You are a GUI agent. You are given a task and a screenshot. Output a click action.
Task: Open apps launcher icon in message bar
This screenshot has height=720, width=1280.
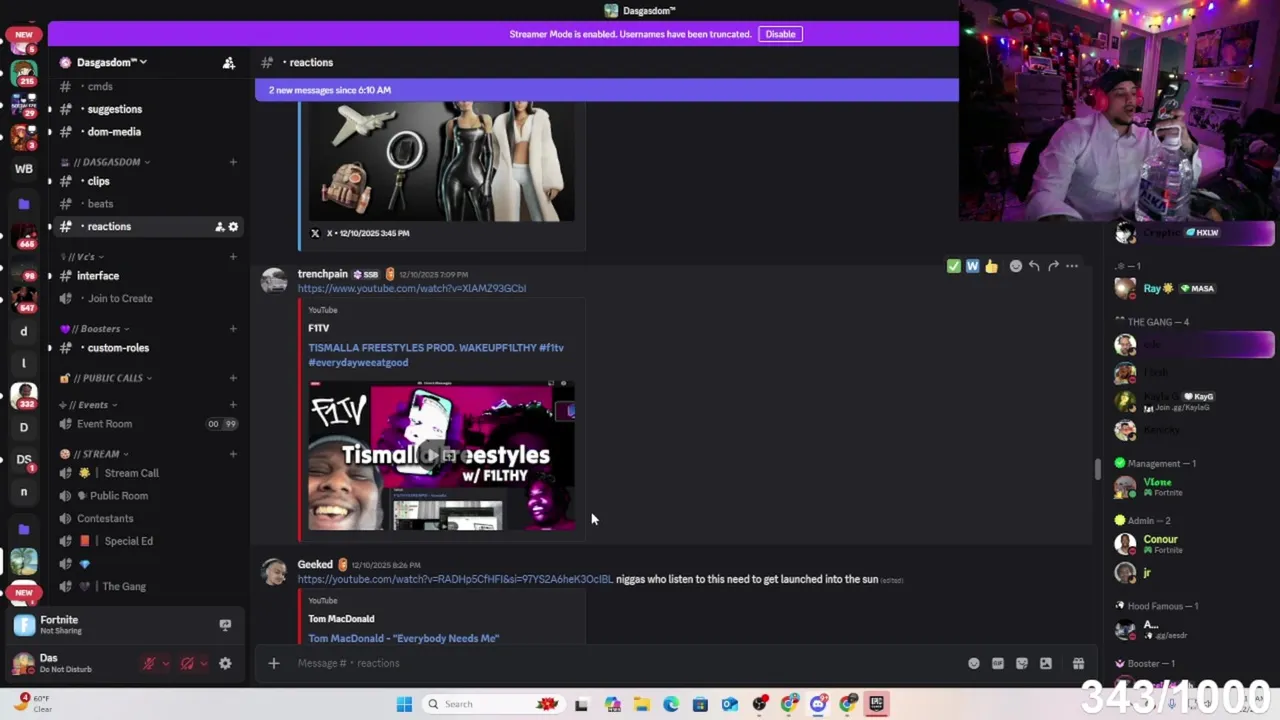coord(1078,663)
